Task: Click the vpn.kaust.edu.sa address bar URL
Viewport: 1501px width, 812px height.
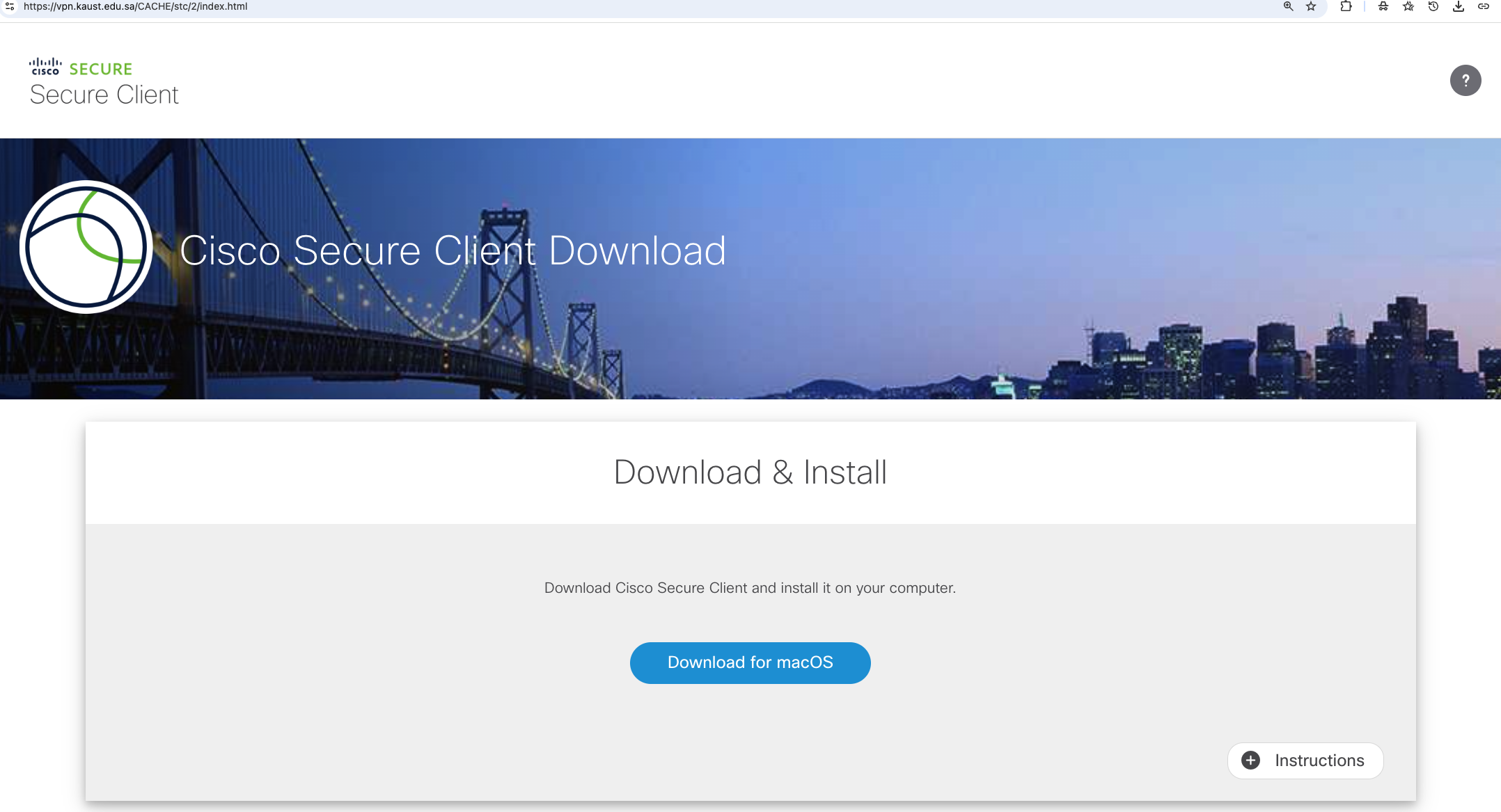Action: coord(136,6)
